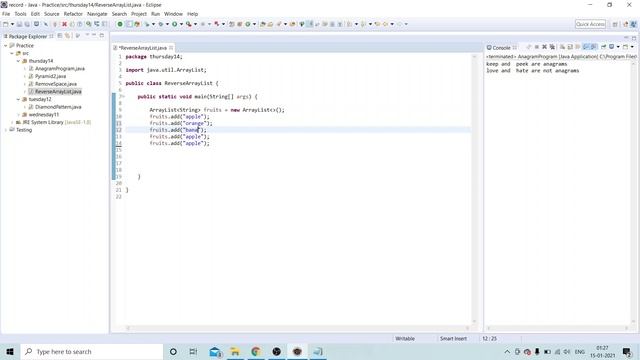Open the Debug button dropdown arrow
The width and height of the screenshot is (640, 360).
pos(167,24)
